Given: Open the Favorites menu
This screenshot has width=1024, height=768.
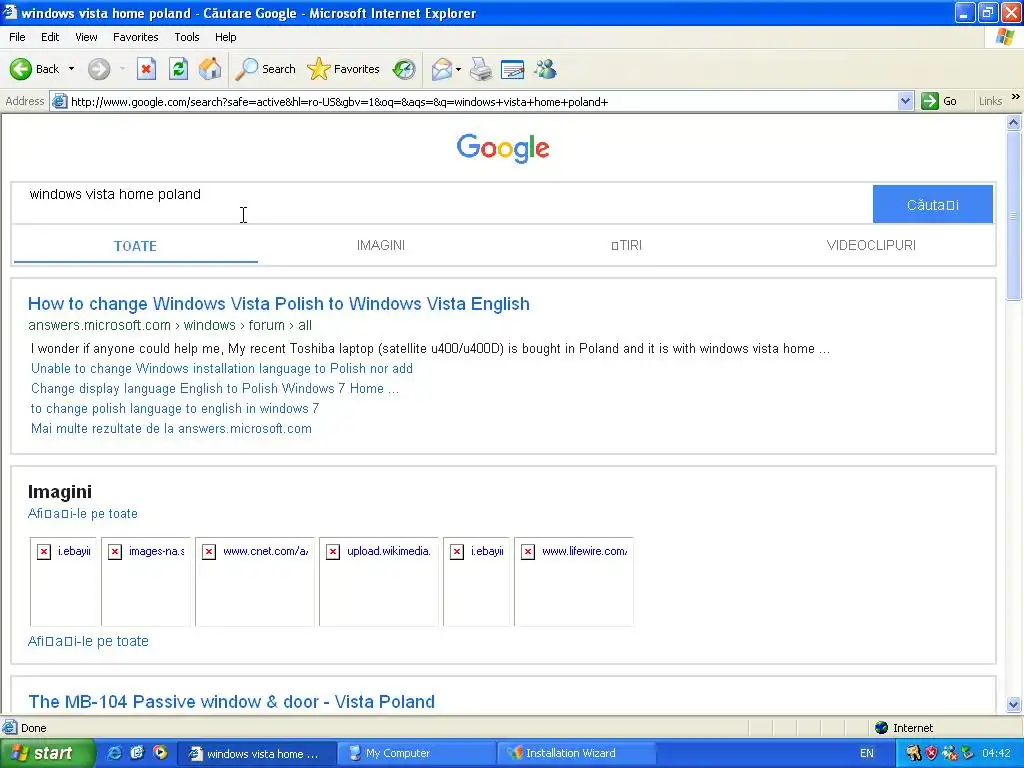Looking at the screenshot, I should (x=135, y=37).
